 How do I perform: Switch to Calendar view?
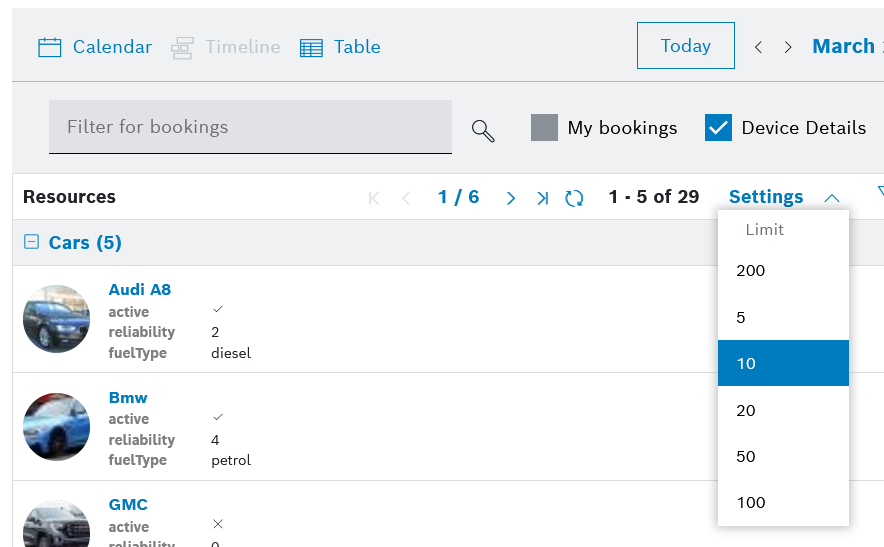[x=95, y=47]
